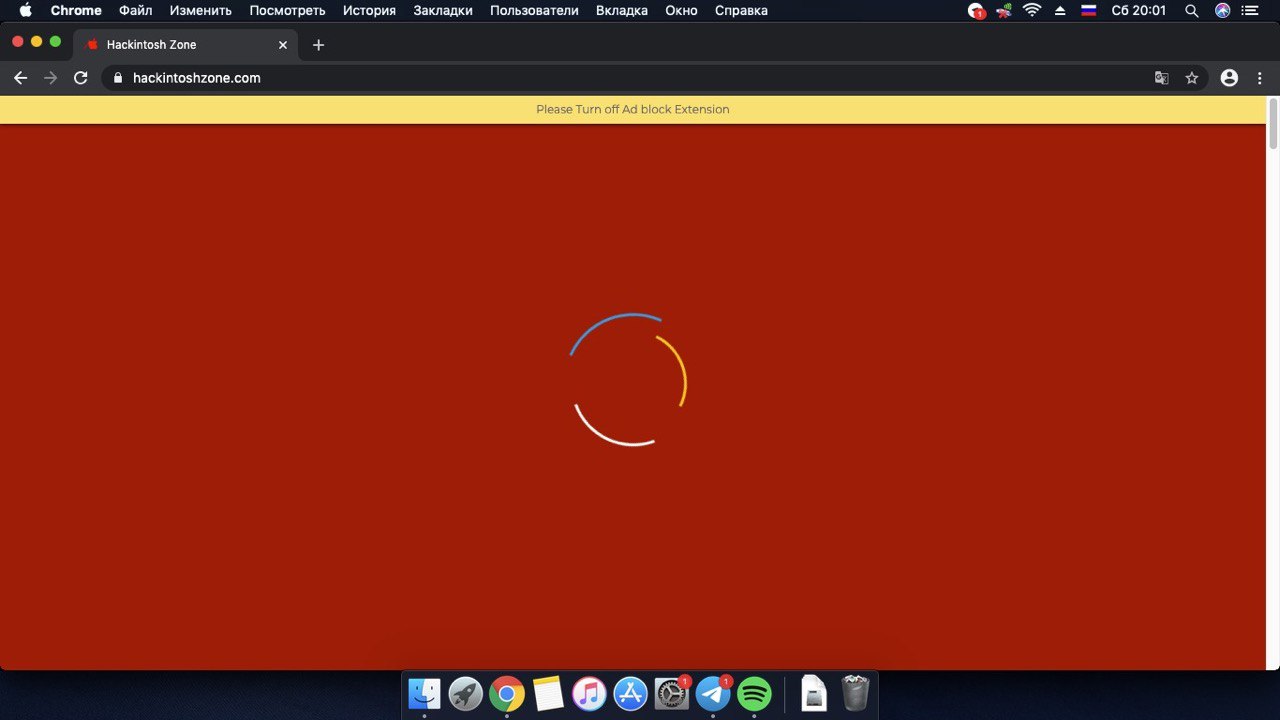Open Google Chrome from the Dock
1280x720 pixels.
(x=507, y=693)
